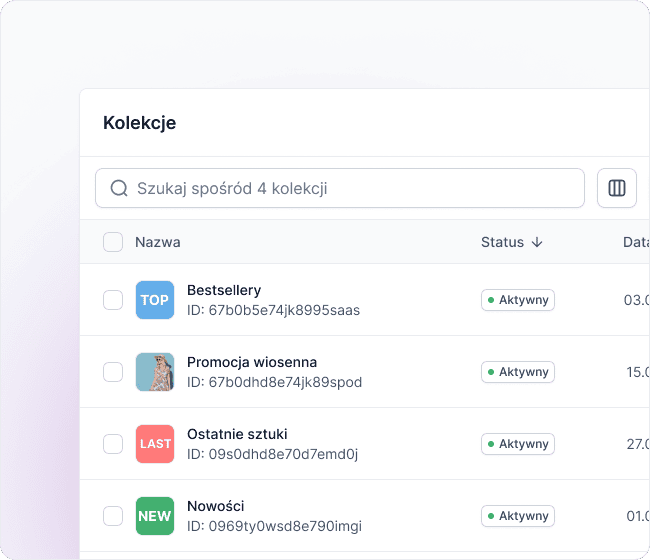Focus the Szukaj spośród 4 kolekcji field
This screenshot has width=650, height=560.
coord(340,188)
